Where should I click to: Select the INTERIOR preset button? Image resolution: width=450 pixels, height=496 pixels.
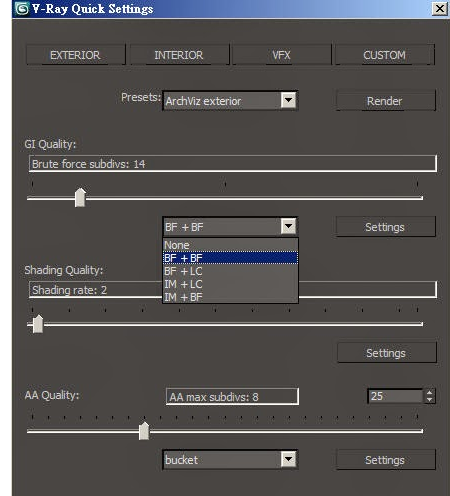tap(179, 55)
